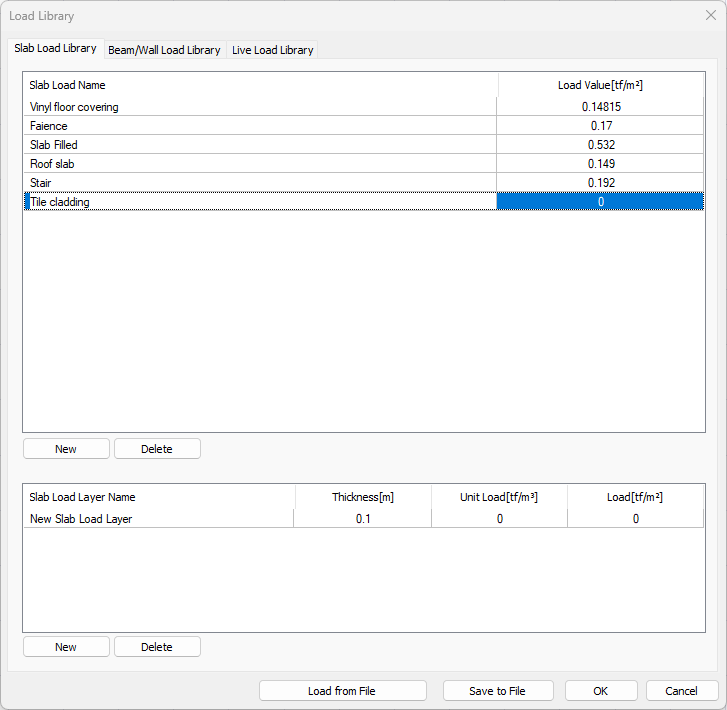Image resolution: width=727 pixels, height=710 pixels.
Task: Click the layer Unit Load cell
Action: click(x=499, y=519)
